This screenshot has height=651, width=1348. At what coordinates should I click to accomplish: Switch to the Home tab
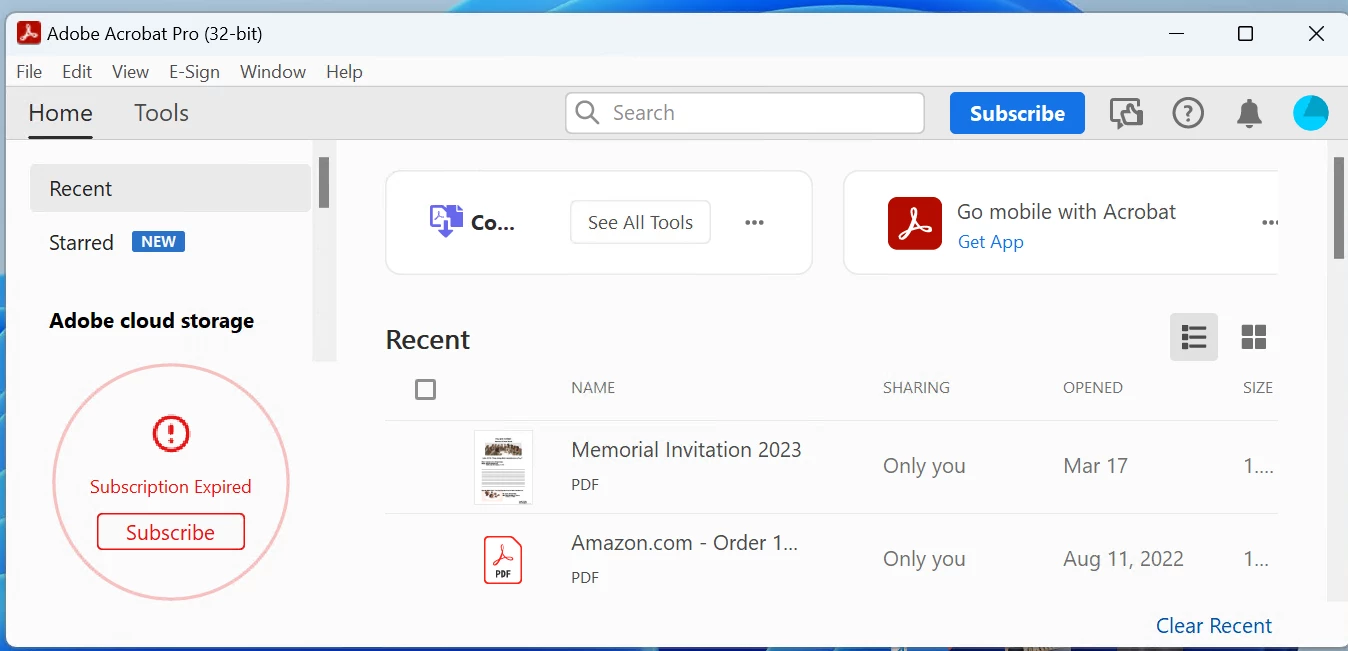point(60,113)
